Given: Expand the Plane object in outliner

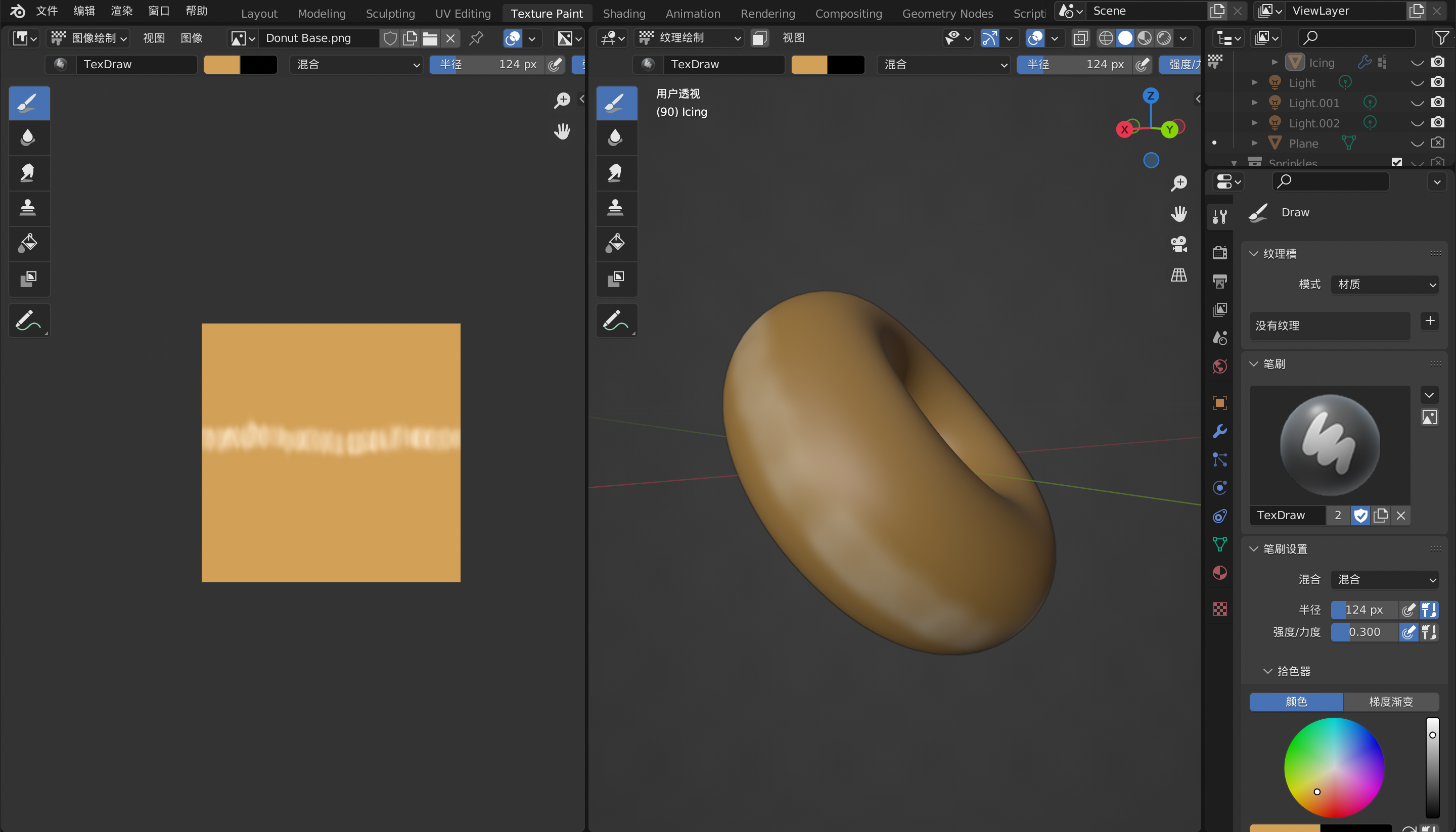Looking at the screenshot, I should point(1254,143).
